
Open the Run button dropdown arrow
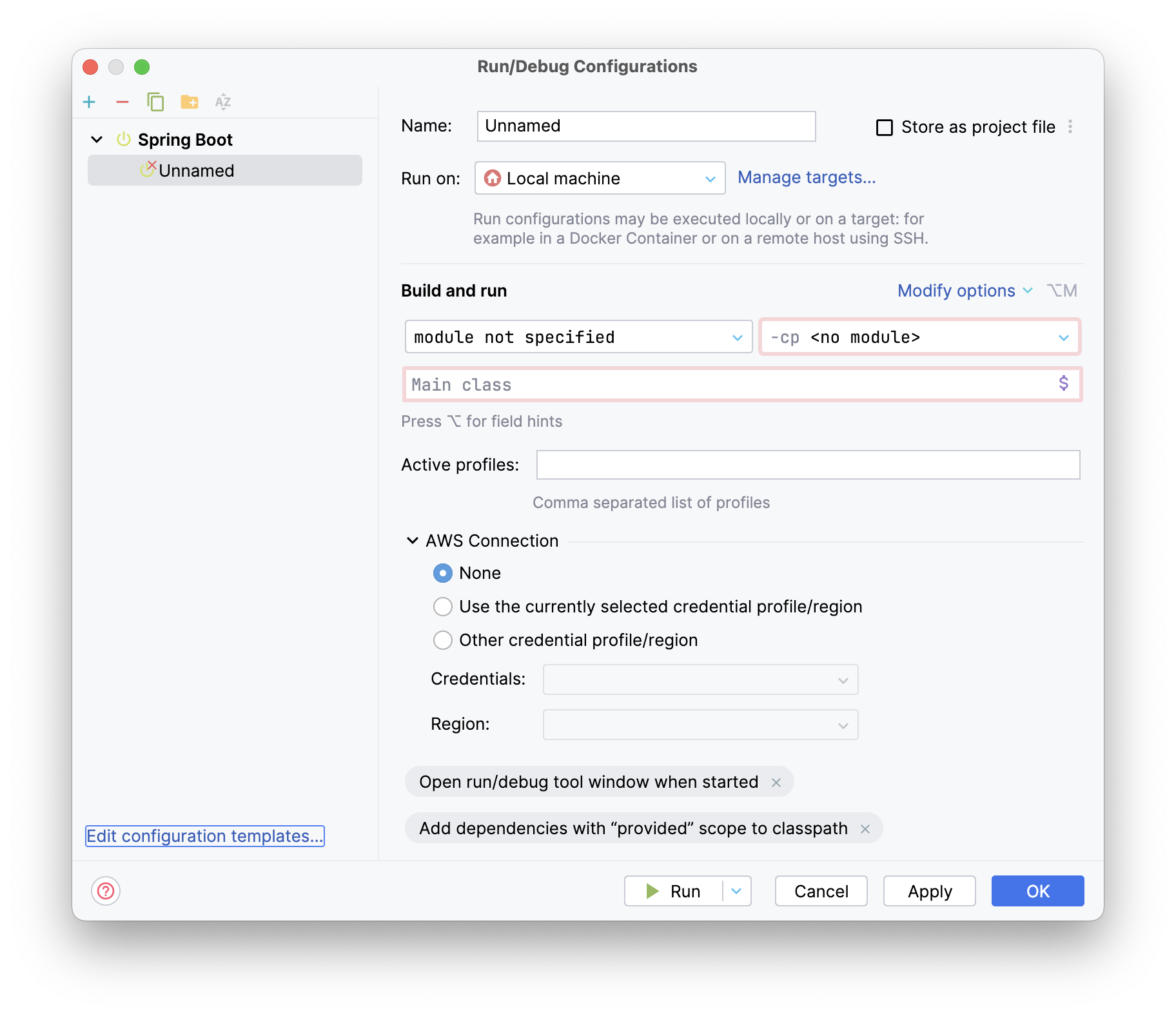(737, 891)
